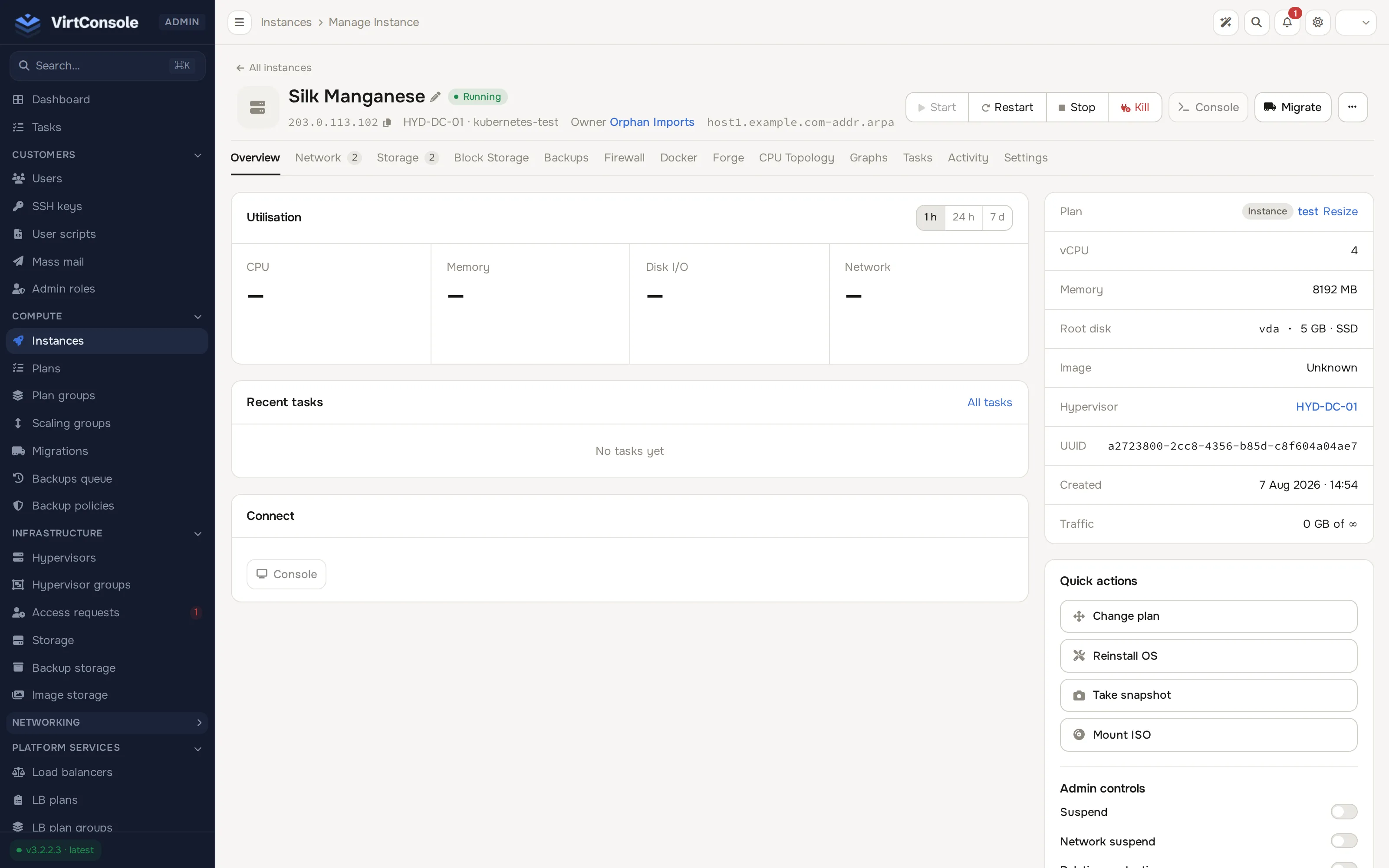
Task: Open the top-bar search icon
Action: click(x=1257, y=23)
